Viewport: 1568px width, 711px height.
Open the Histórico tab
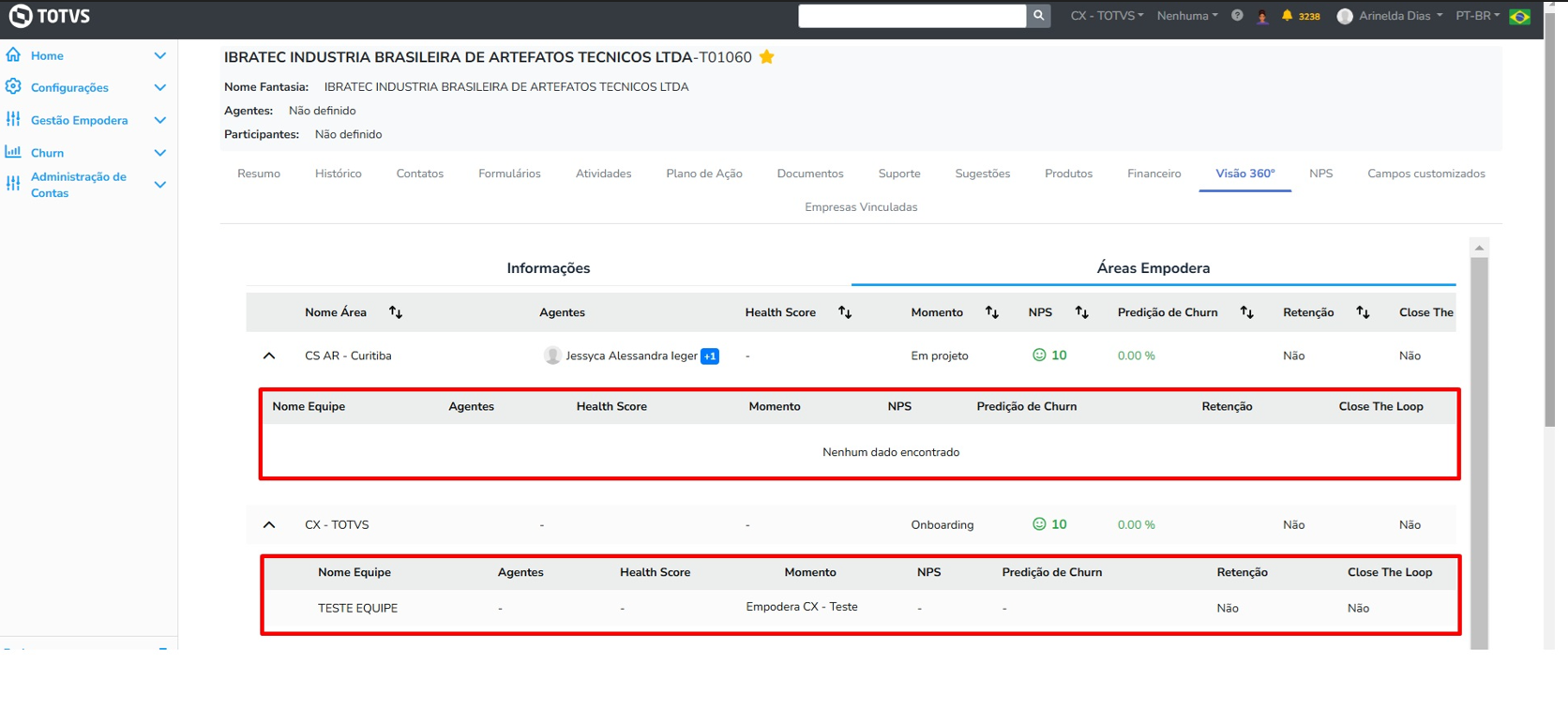pos(339,174)
